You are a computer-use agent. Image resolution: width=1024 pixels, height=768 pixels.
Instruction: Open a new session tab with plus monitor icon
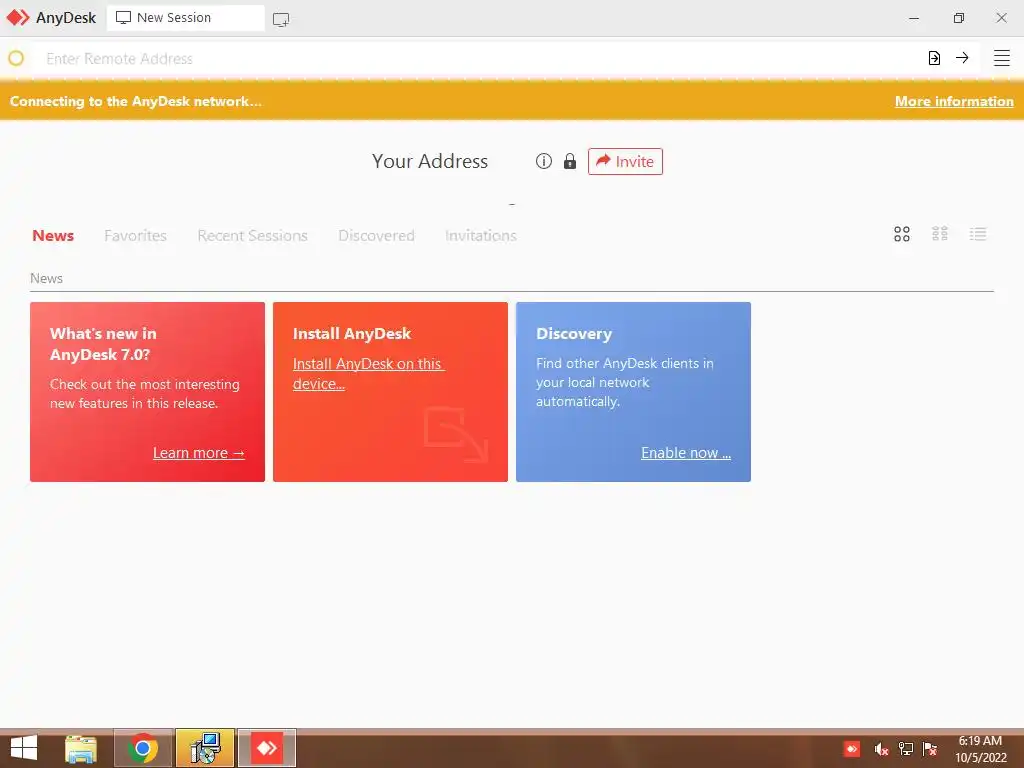click(x=281, y=20)
